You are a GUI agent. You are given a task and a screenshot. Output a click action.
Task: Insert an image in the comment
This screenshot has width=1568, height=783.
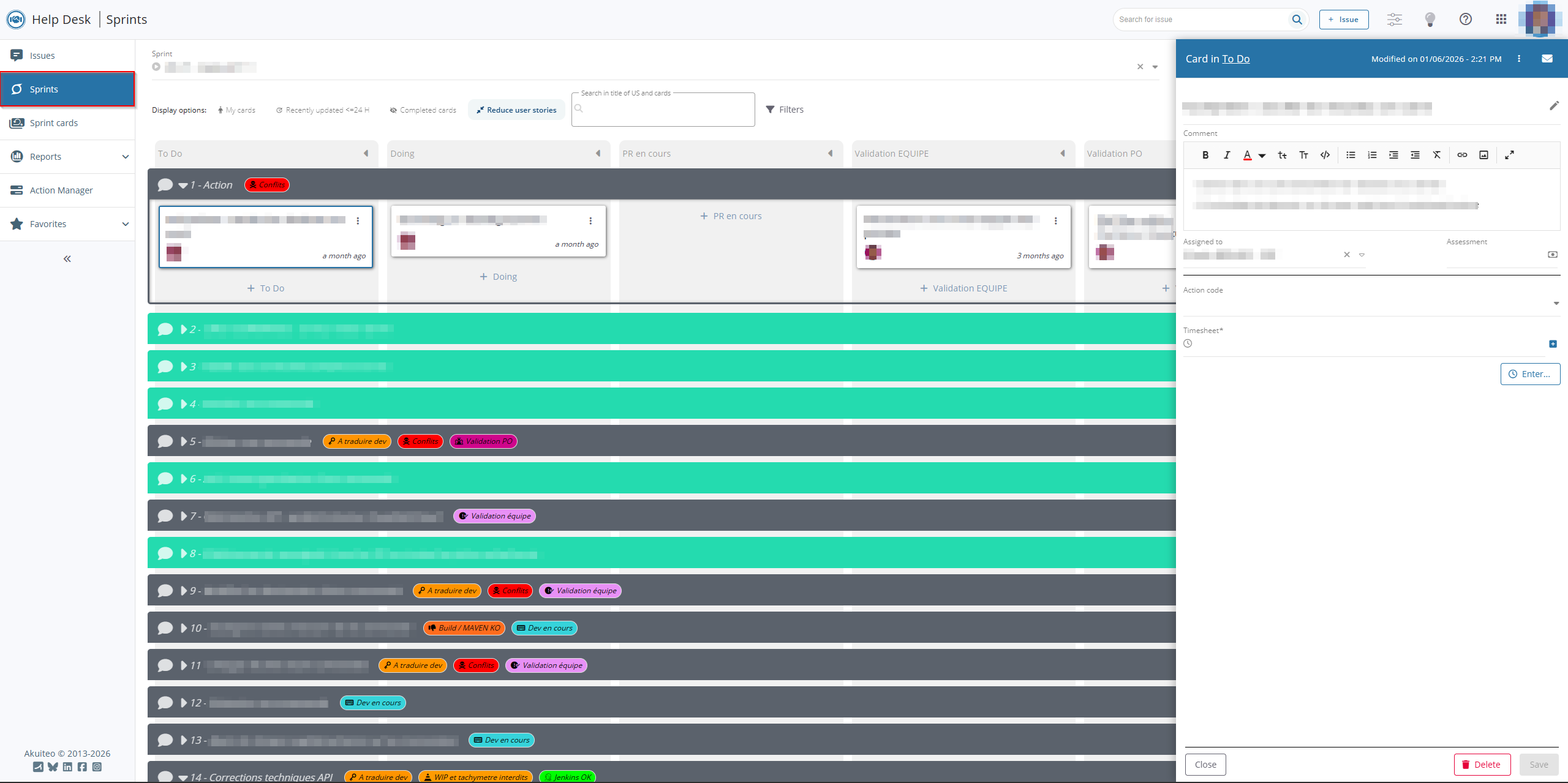[x=1483, y=155]
